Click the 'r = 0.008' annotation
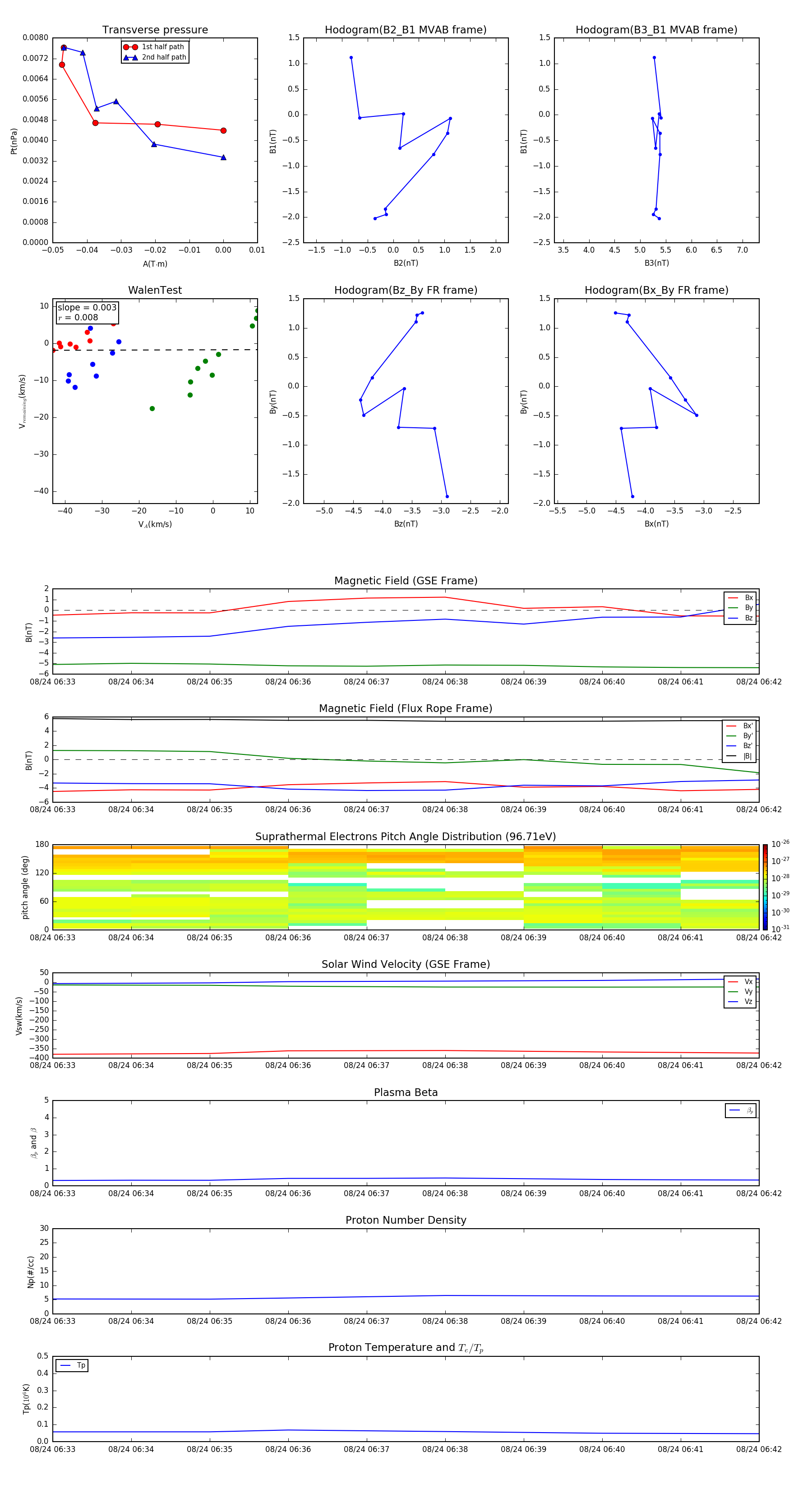 click(x=78, y=317)
